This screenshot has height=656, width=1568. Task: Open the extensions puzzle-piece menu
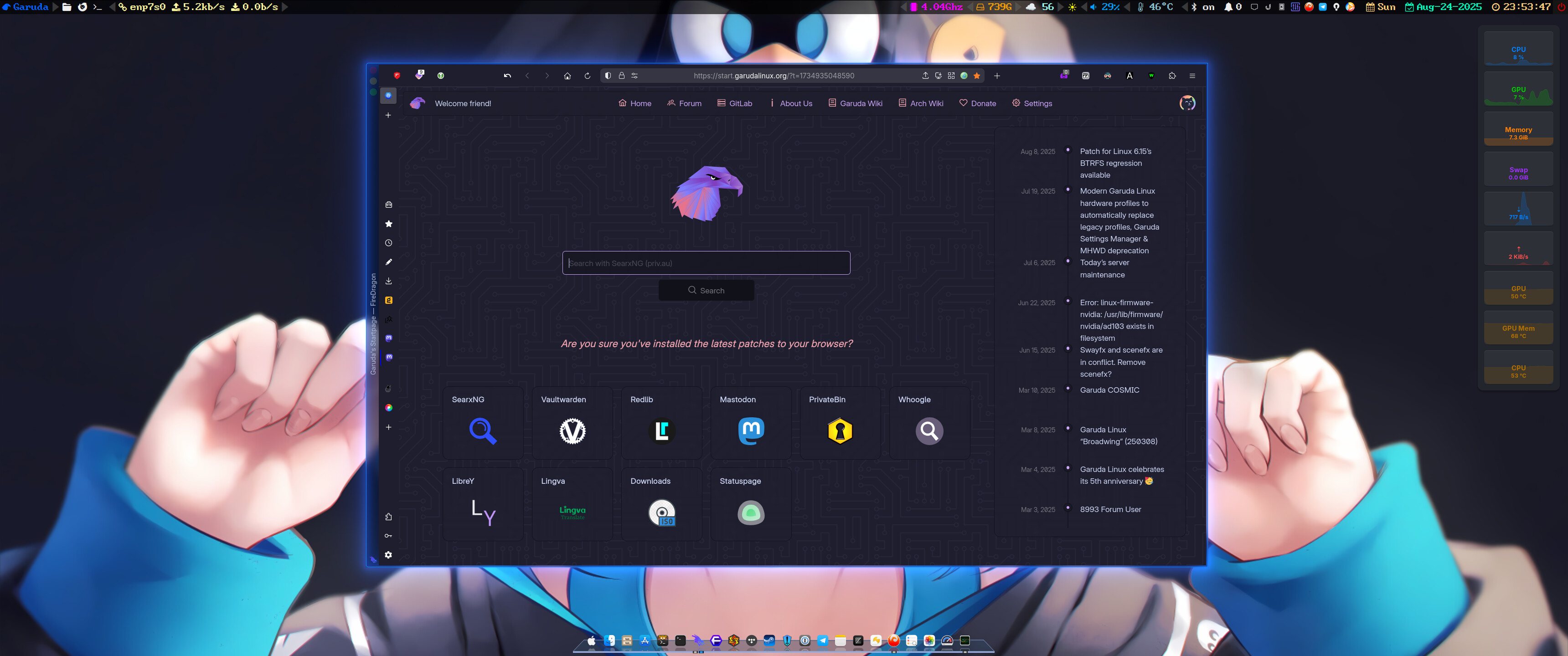(x=1172, y=76)
